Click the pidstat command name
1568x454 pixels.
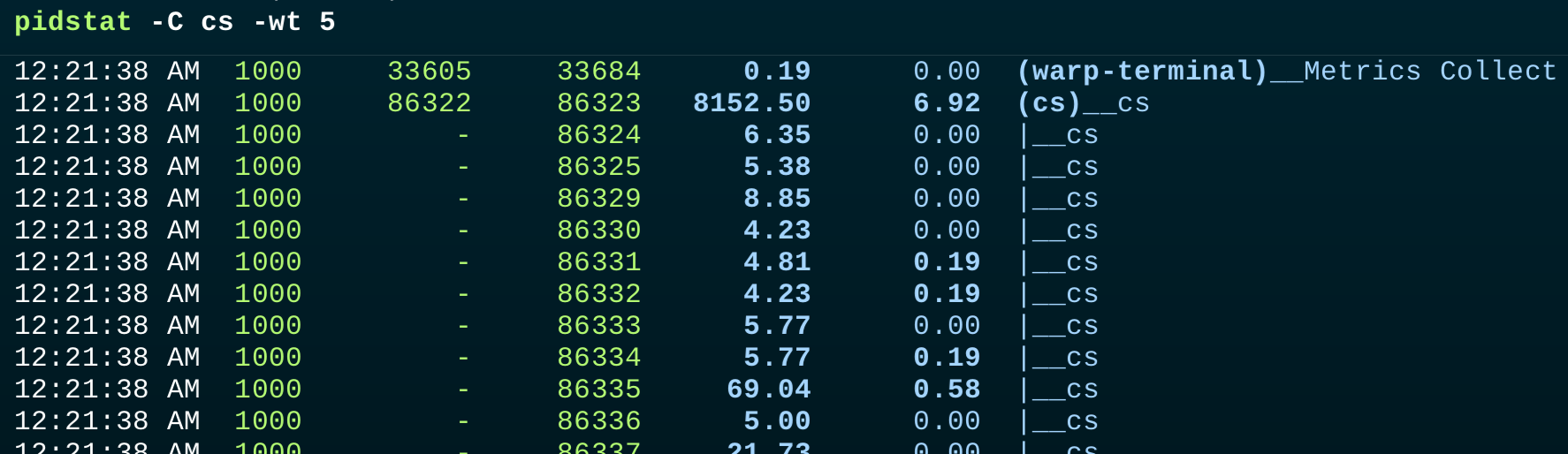pos(72,22)
